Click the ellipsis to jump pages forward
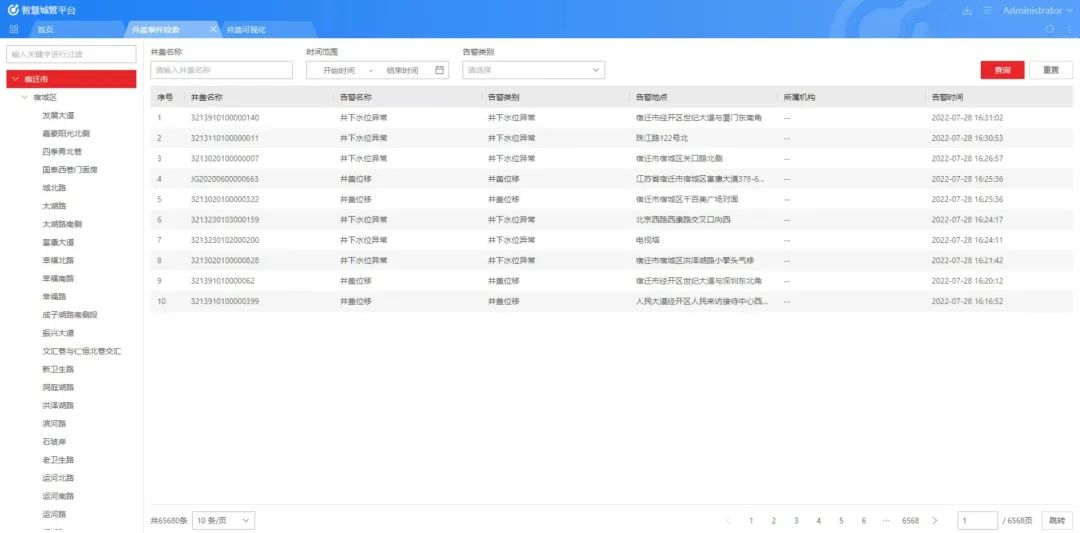 point(885,520)
